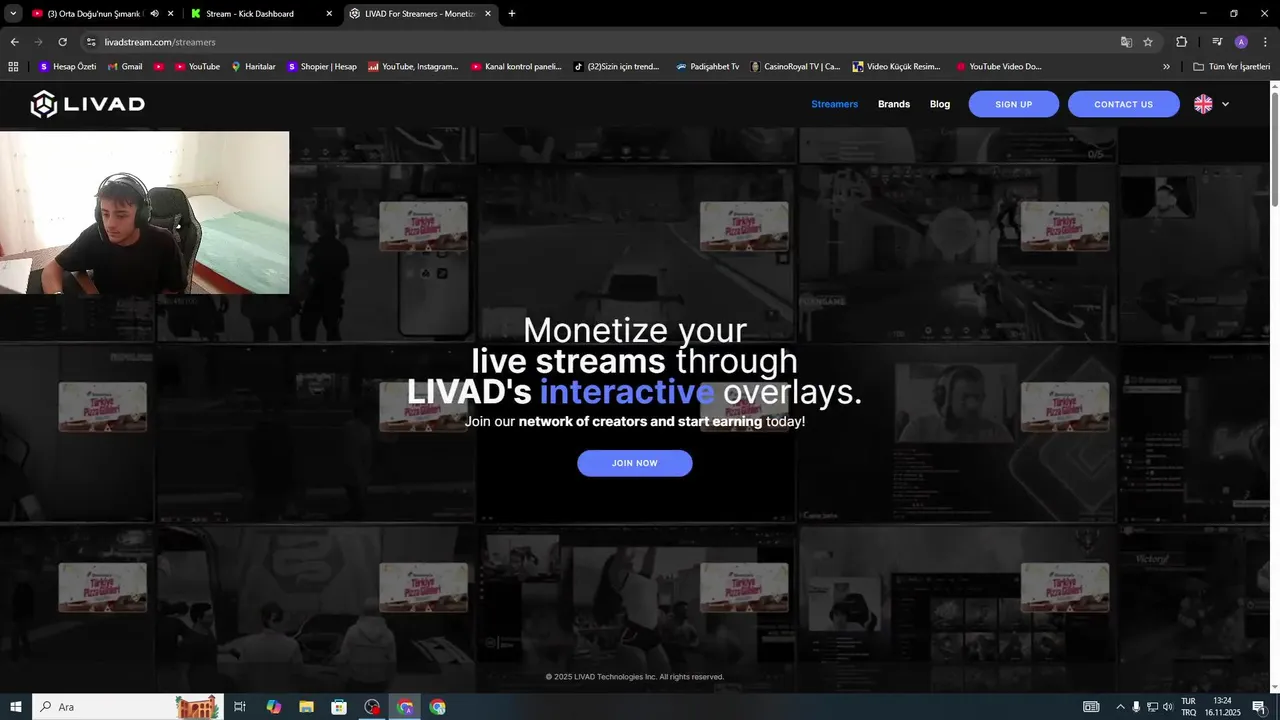The image size is (1280, 720).
Task: Open the CasinoRoyal TV bookmark
Action: (795, 67)
